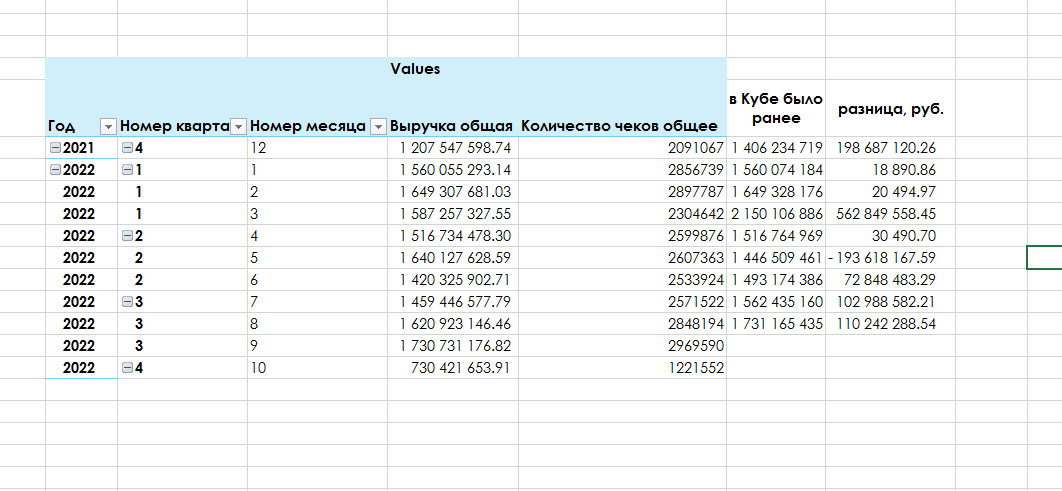Click the 'разница, руб.' header cell
Image resolution: width=1062 pixels, height=491 pixels.
[x=890, y=108]
